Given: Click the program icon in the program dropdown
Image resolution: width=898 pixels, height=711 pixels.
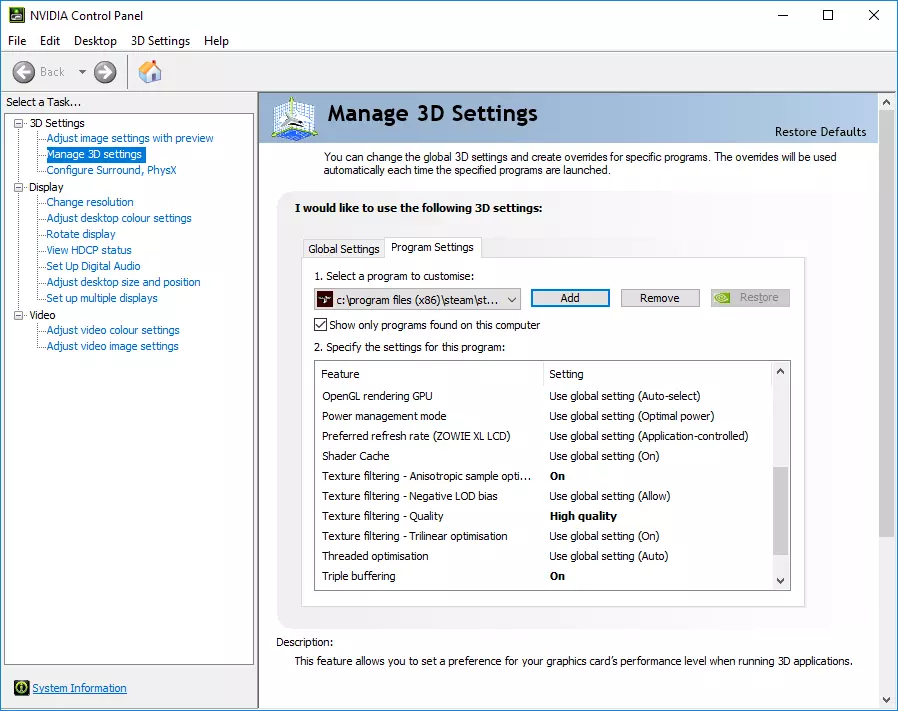Looking at the screenshot, I should tap(325, 299).
